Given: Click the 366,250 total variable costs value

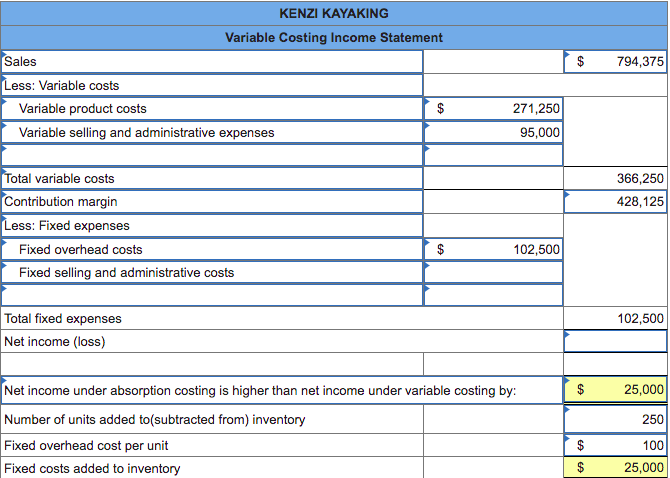Looking at the screenshot, I should pyautogui.click(x=615, y=178).
